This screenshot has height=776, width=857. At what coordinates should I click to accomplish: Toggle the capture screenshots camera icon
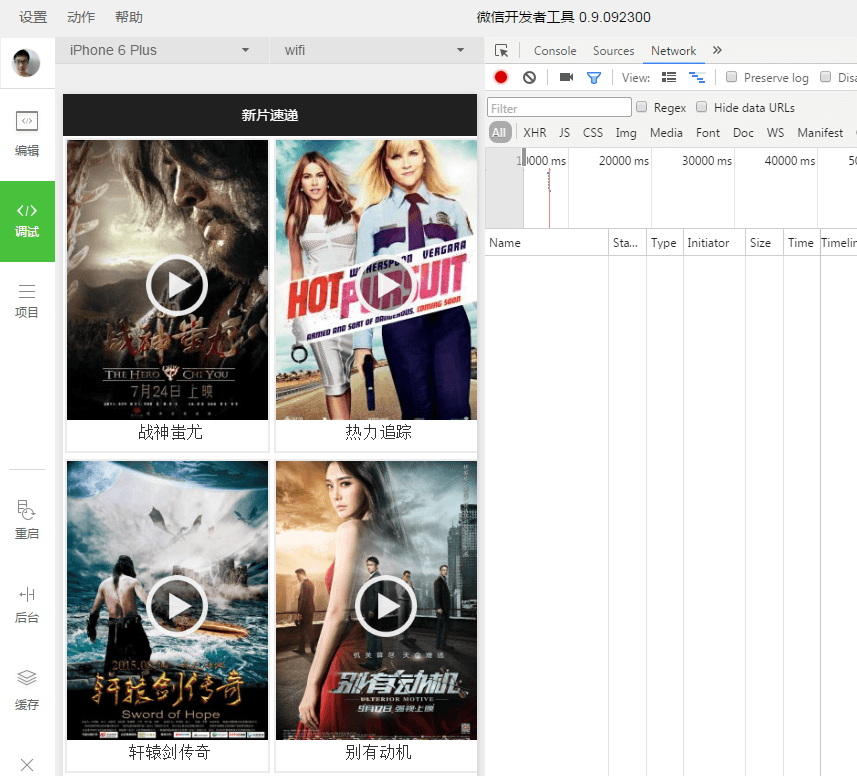tap(566, 77)
